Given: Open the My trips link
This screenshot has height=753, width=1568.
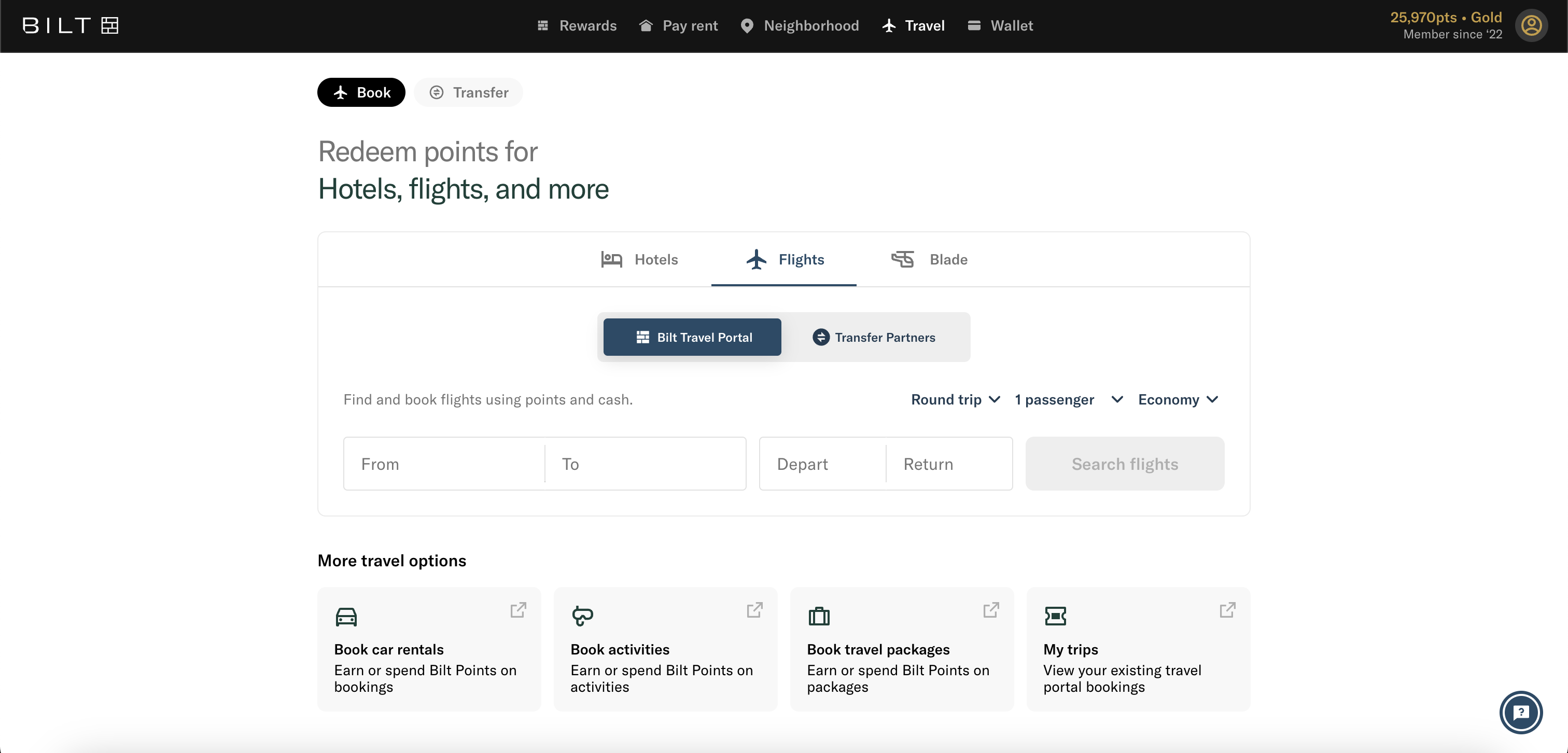Looking at the screenshot, I should 1138,649.
